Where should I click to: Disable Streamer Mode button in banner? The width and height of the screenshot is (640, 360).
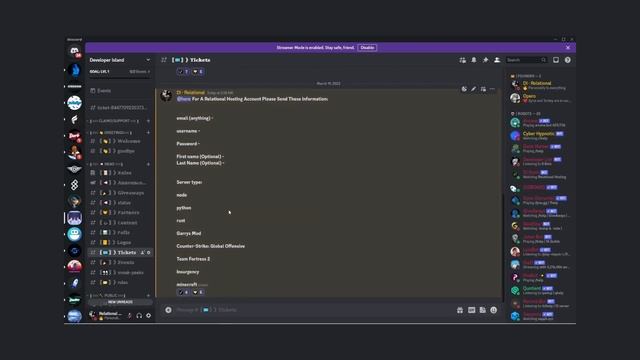(x=367, y=48)
